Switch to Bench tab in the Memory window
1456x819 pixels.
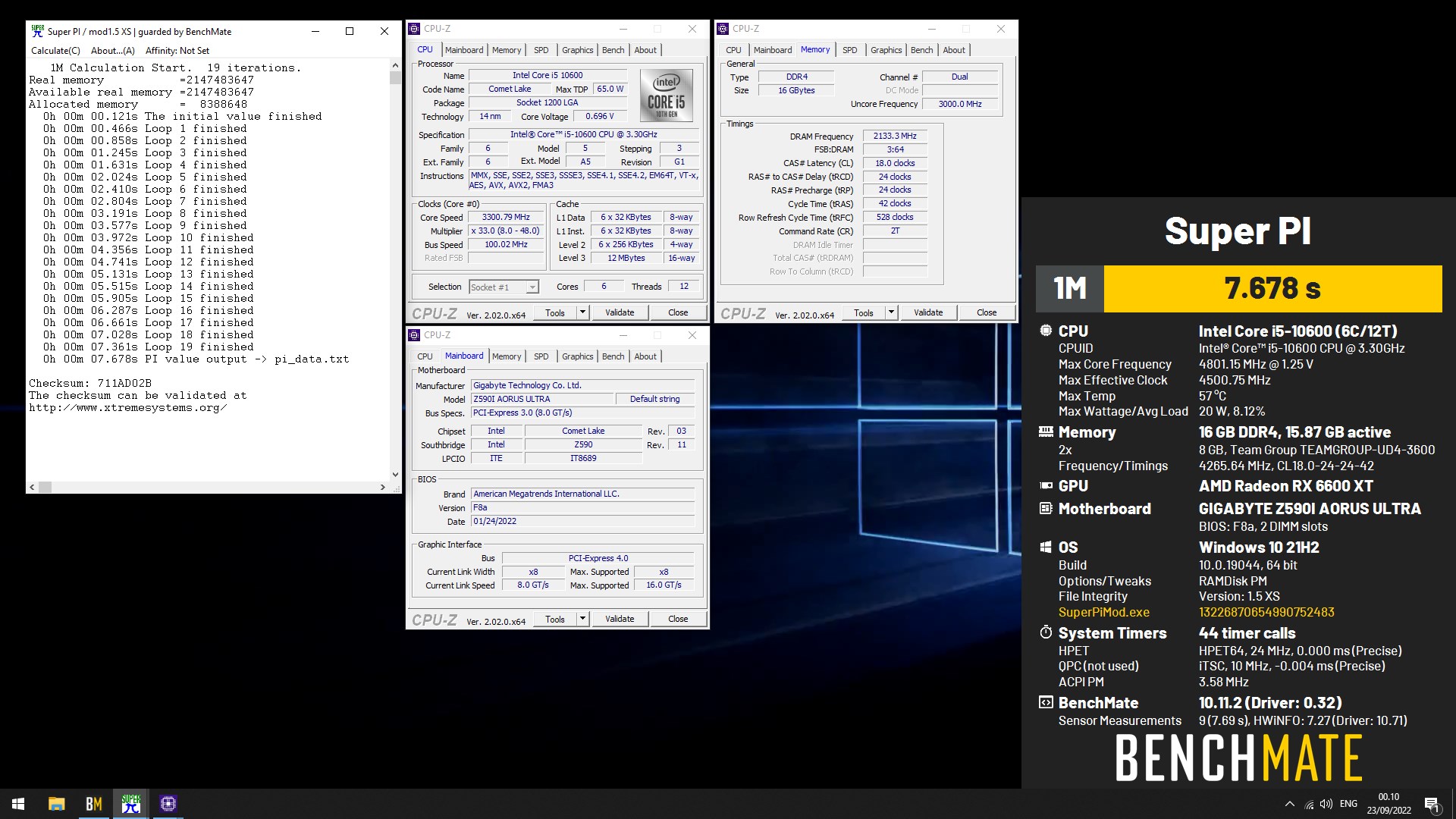(x=922, y=50)
